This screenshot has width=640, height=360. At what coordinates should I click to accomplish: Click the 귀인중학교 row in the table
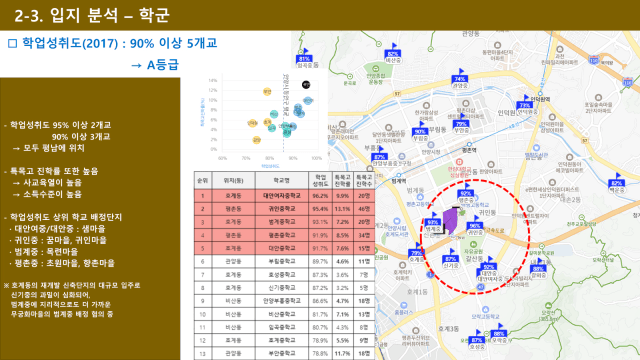coord(284,209)
